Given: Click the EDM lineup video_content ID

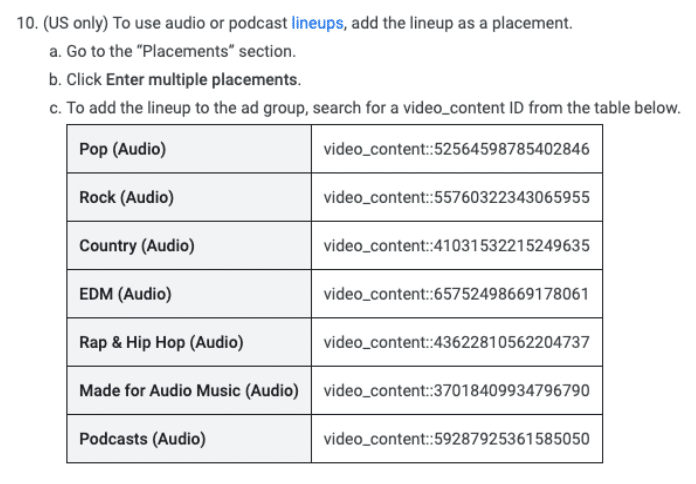Looking at the screenshot, I should 456,294.
